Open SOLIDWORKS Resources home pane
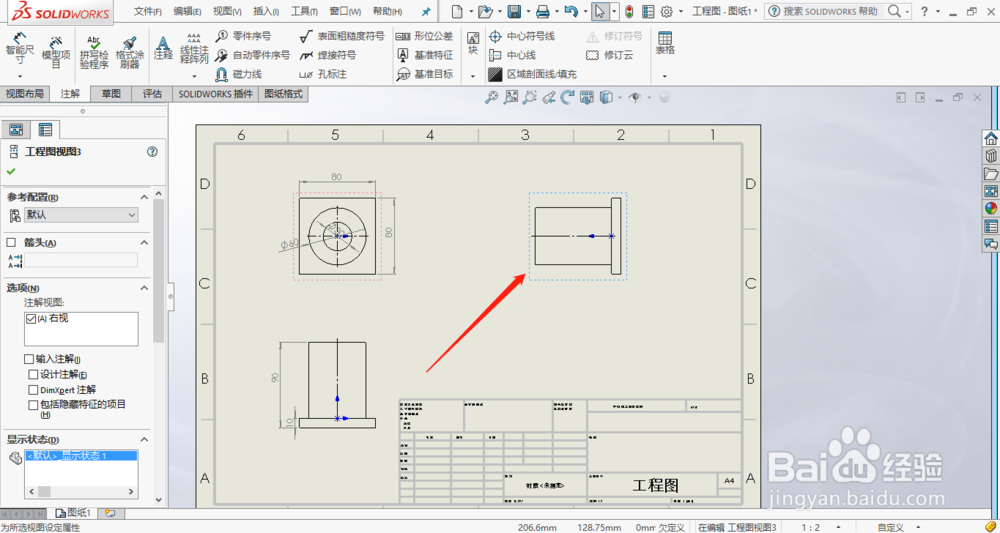 click(990, 138)
